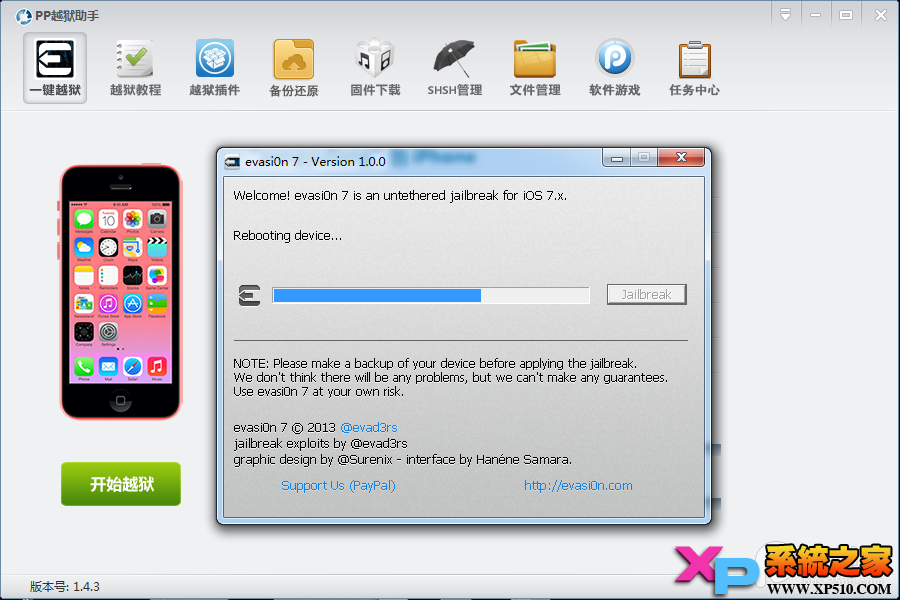Expand the PP助手 title bar dropdown menu
This screenshot has width=900, height=600.
pyautogui.click(x=785, y=15)
